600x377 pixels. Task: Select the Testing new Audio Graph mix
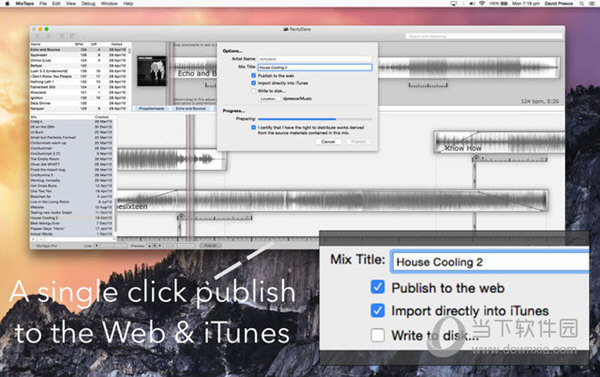point(72,212)
